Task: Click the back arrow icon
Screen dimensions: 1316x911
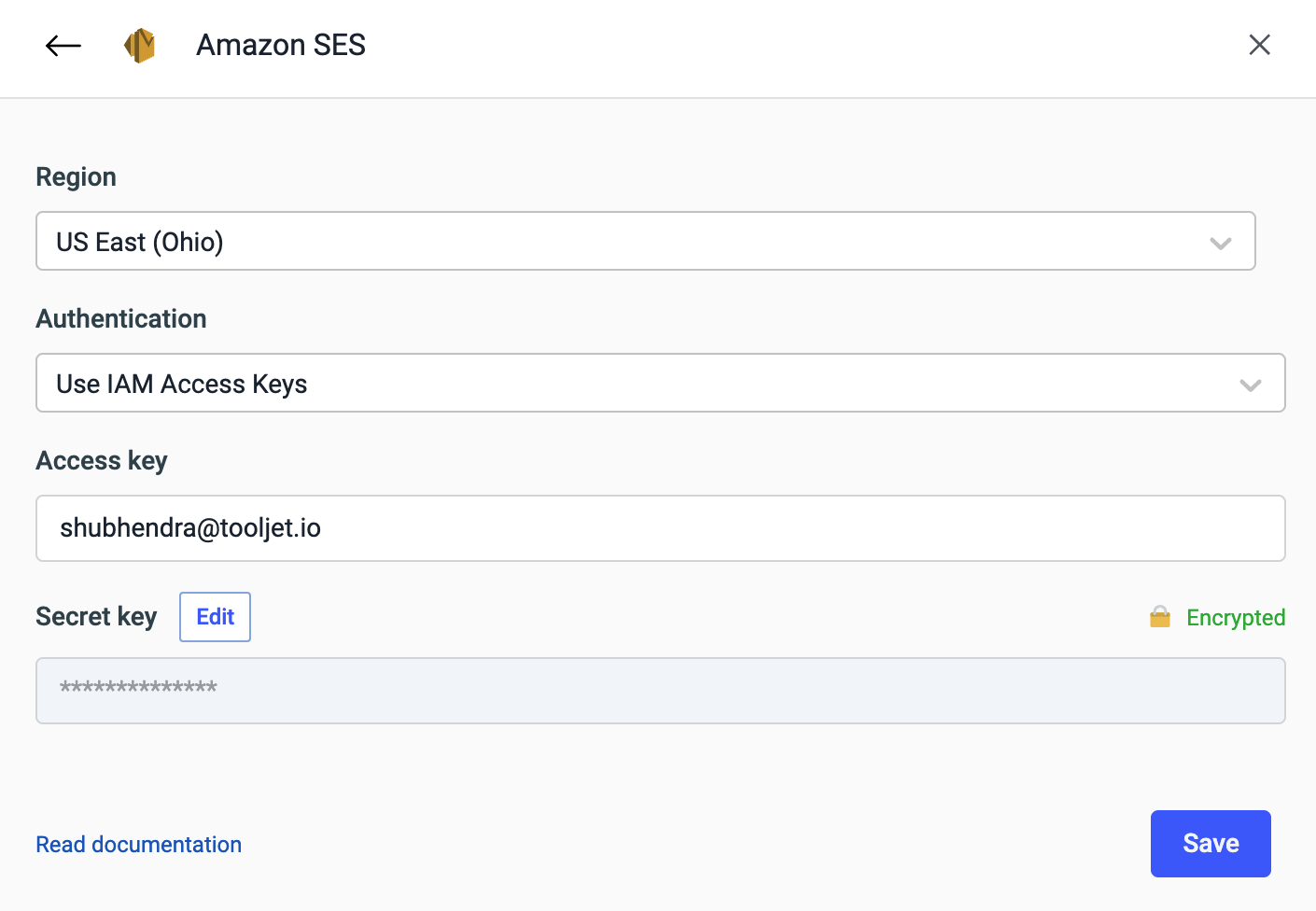Action: tap(63, 45)
